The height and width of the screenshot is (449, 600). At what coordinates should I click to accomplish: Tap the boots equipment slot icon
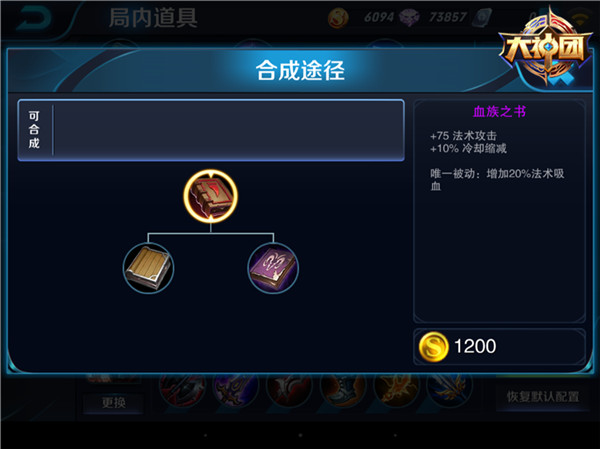pos(343,389)
